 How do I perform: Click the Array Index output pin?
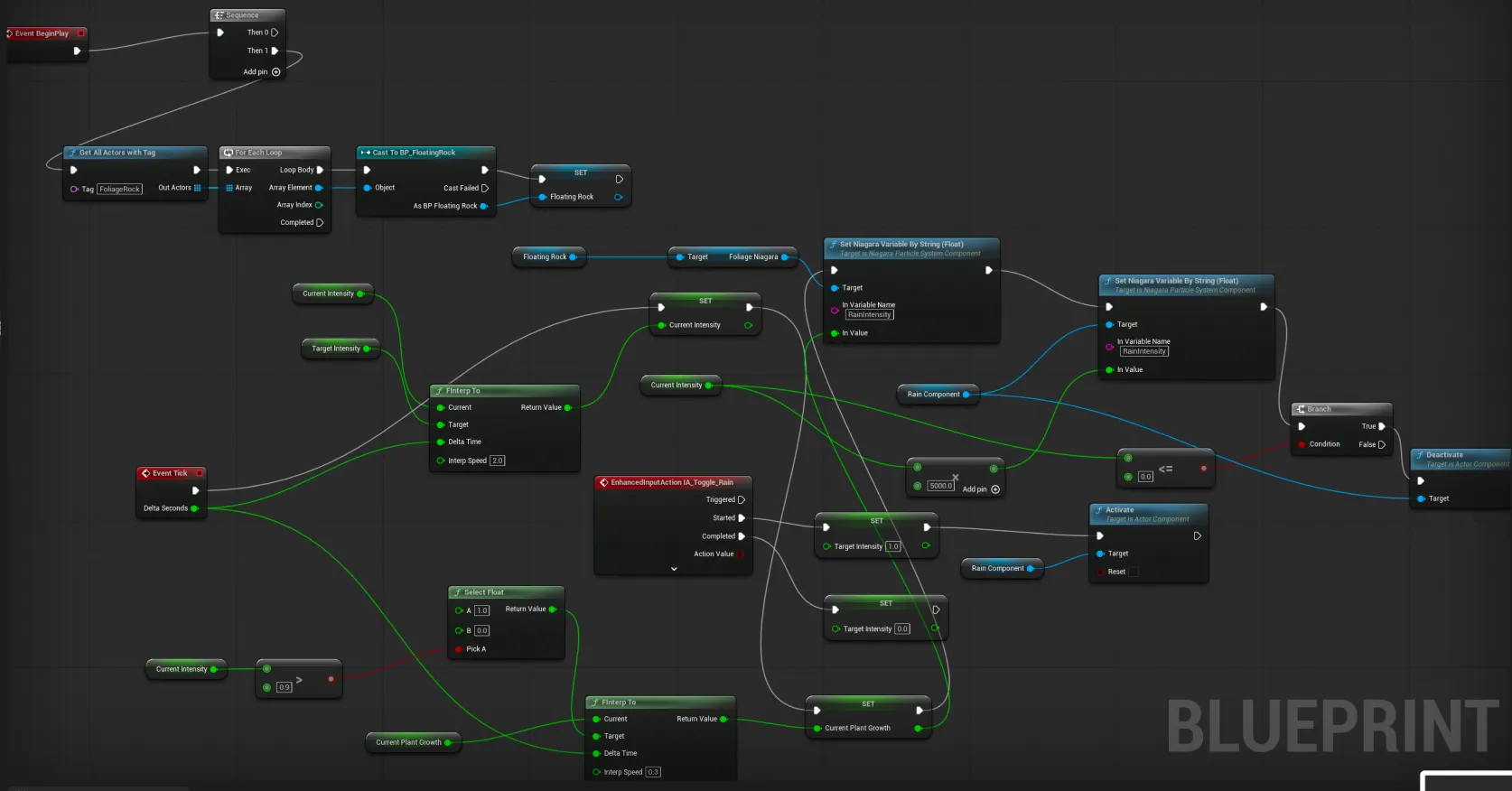coord(319,205)
